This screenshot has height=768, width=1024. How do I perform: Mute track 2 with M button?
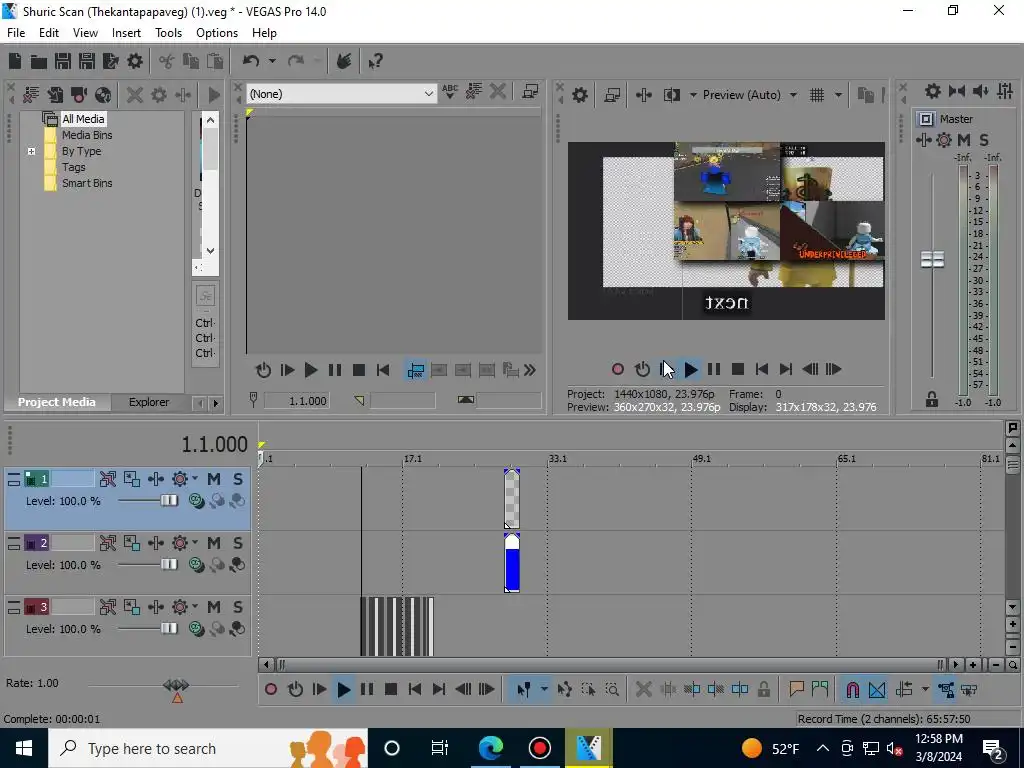[214, 543]
